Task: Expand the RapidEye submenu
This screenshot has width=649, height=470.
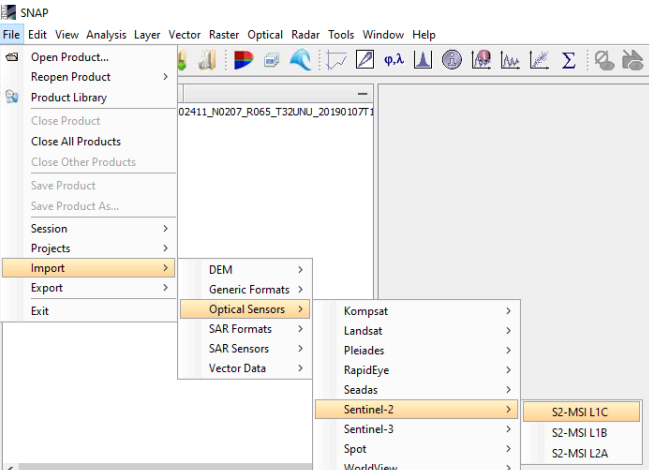Action: pos(416,370)
